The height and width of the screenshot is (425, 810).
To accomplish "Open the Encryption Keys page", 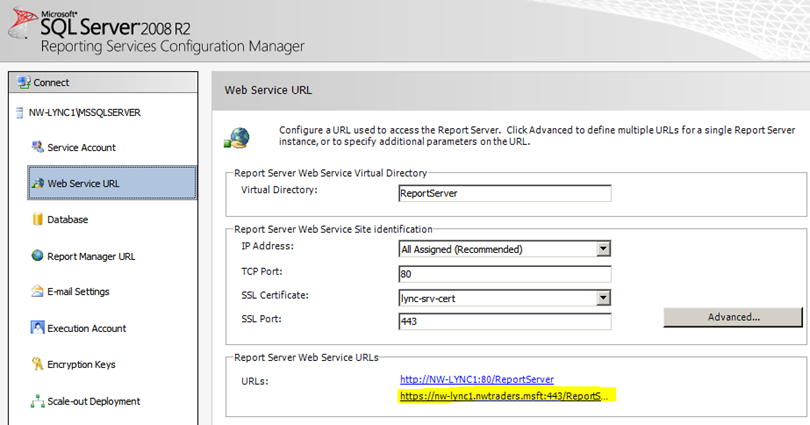I will pos(81,365).
